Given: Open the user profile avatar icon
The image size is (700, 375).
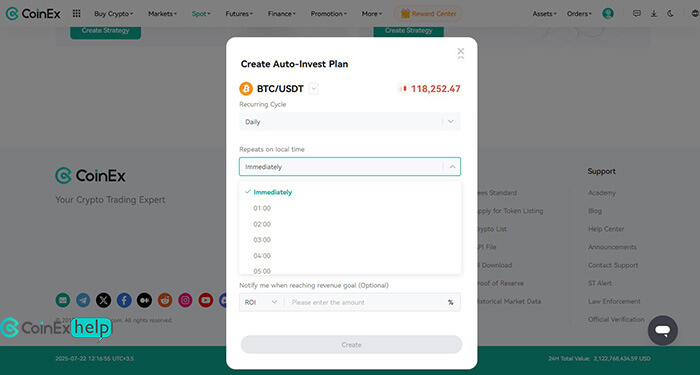Looking at the screenshot, I should click(608, 13).
